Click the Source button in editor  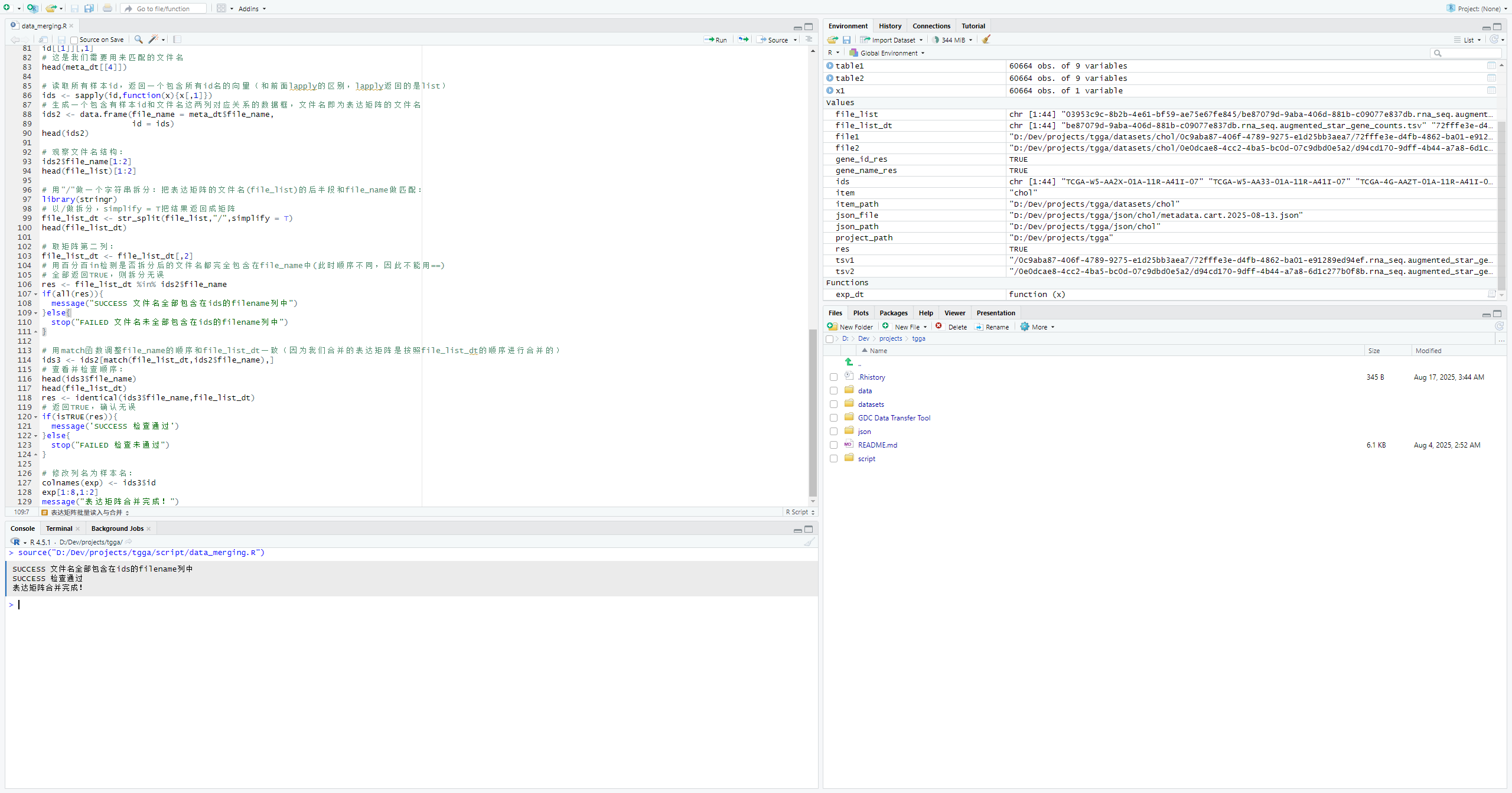click(773, 40)
